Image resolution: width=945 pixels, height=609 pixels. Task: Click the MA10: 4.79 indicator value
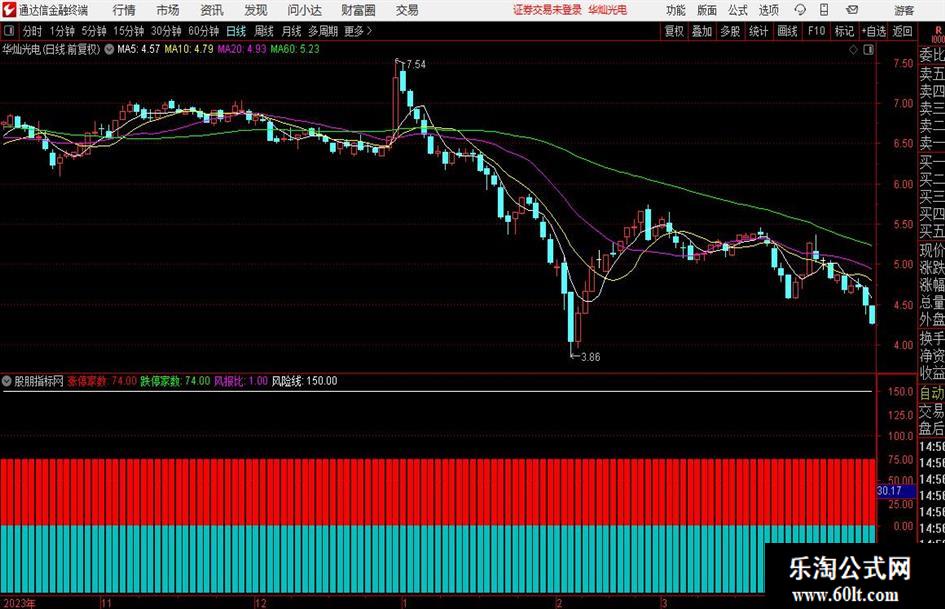(x=189, y=49)
